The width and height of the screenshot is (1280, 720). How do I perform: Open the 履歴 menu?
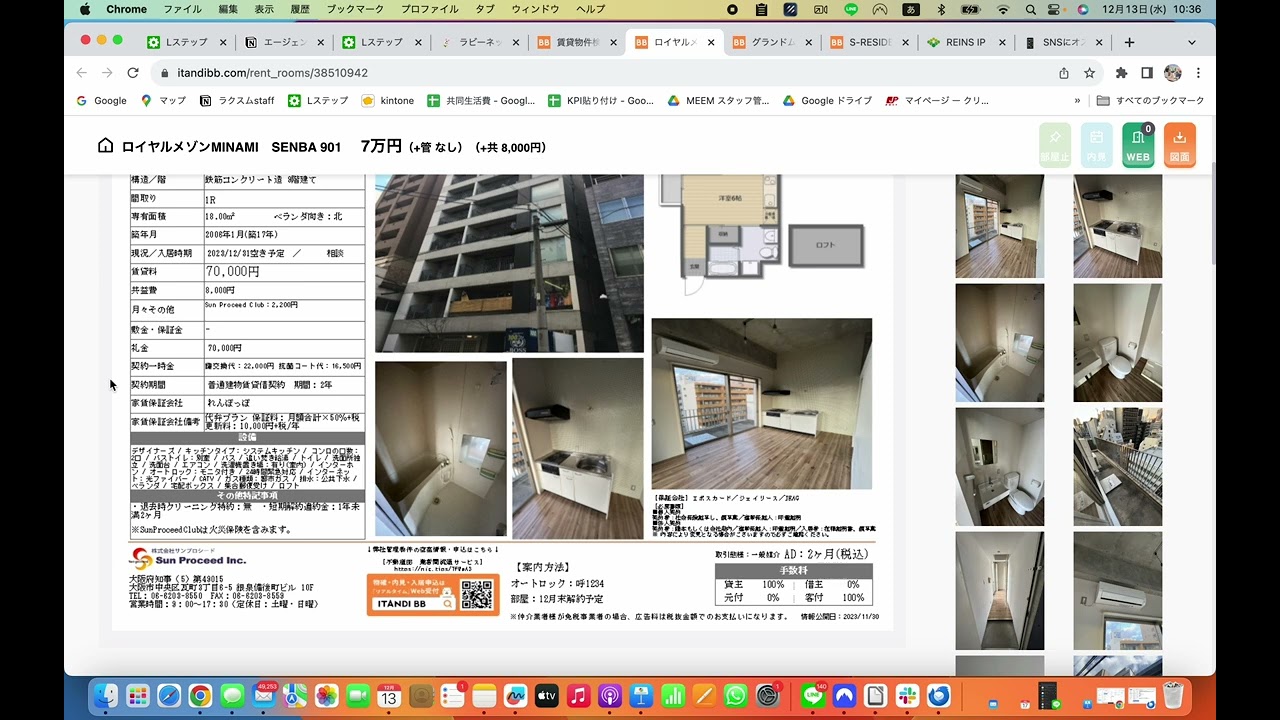(x=300, y=9)
